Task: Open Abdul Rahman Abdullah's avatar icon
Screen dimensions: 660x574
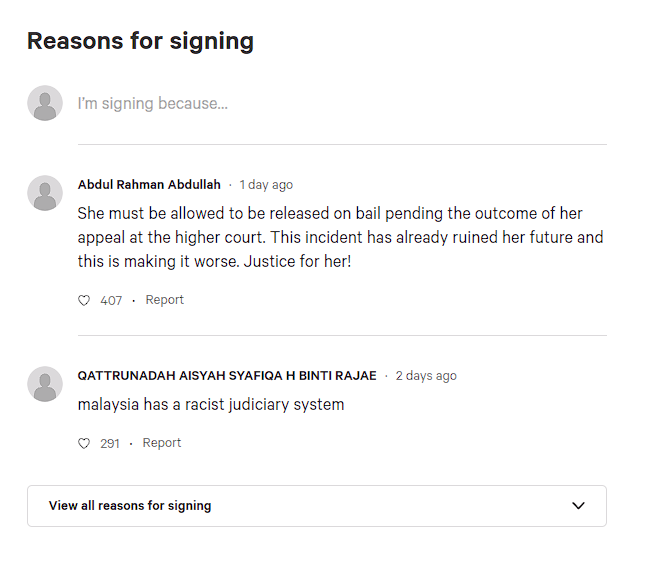Action: tap(45, 193)
